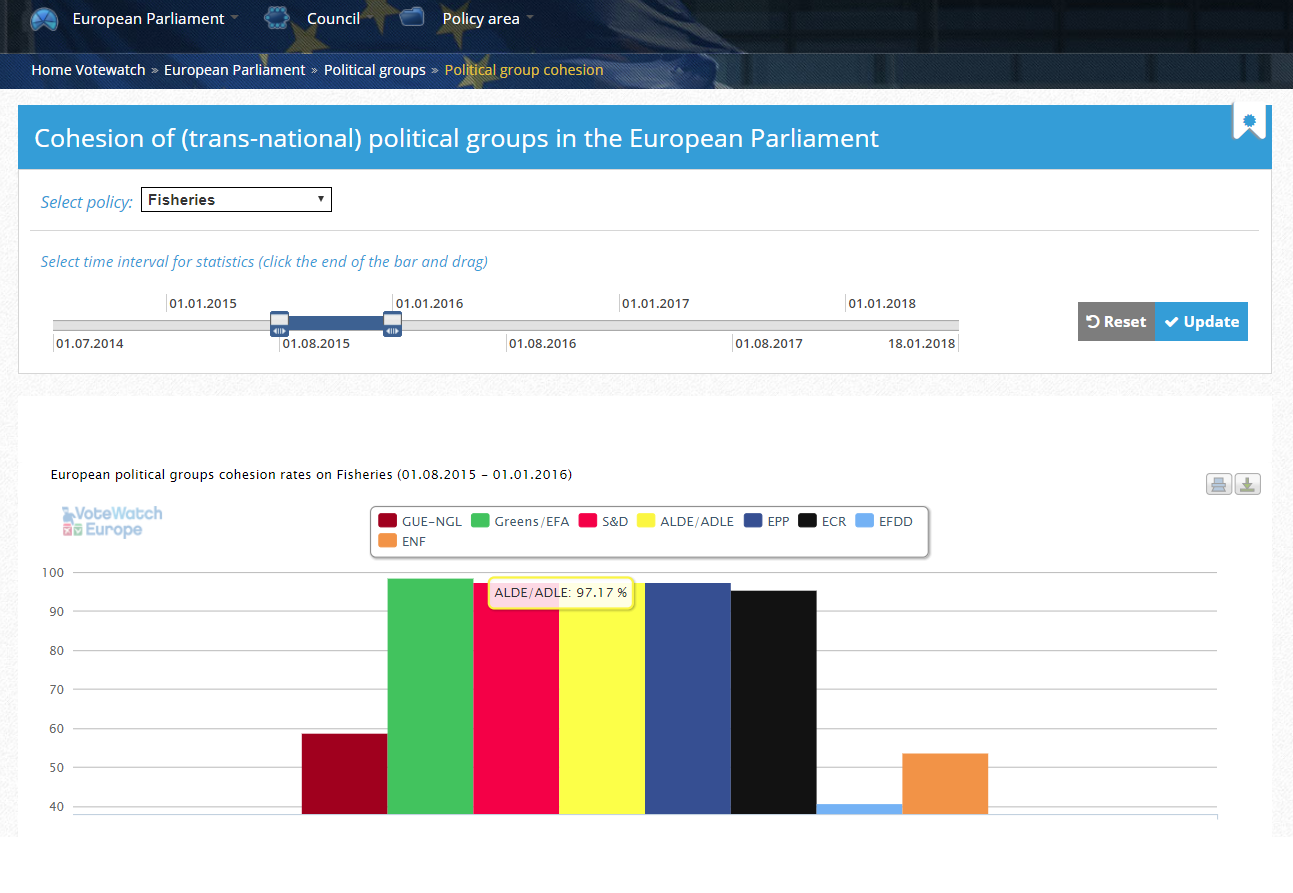
Task: Toggle Greens/EFA series in legend
Action: click(x=520, y=521)
